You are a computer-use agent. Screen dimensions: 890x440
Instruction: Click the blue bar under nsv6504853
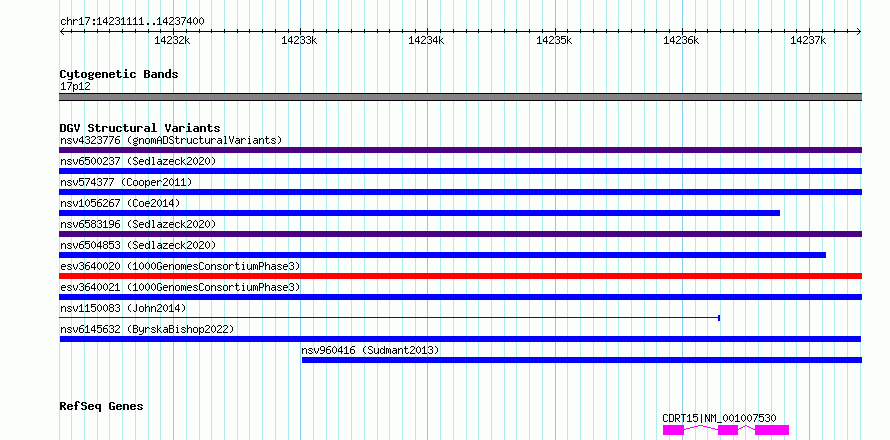click(443, 255)
